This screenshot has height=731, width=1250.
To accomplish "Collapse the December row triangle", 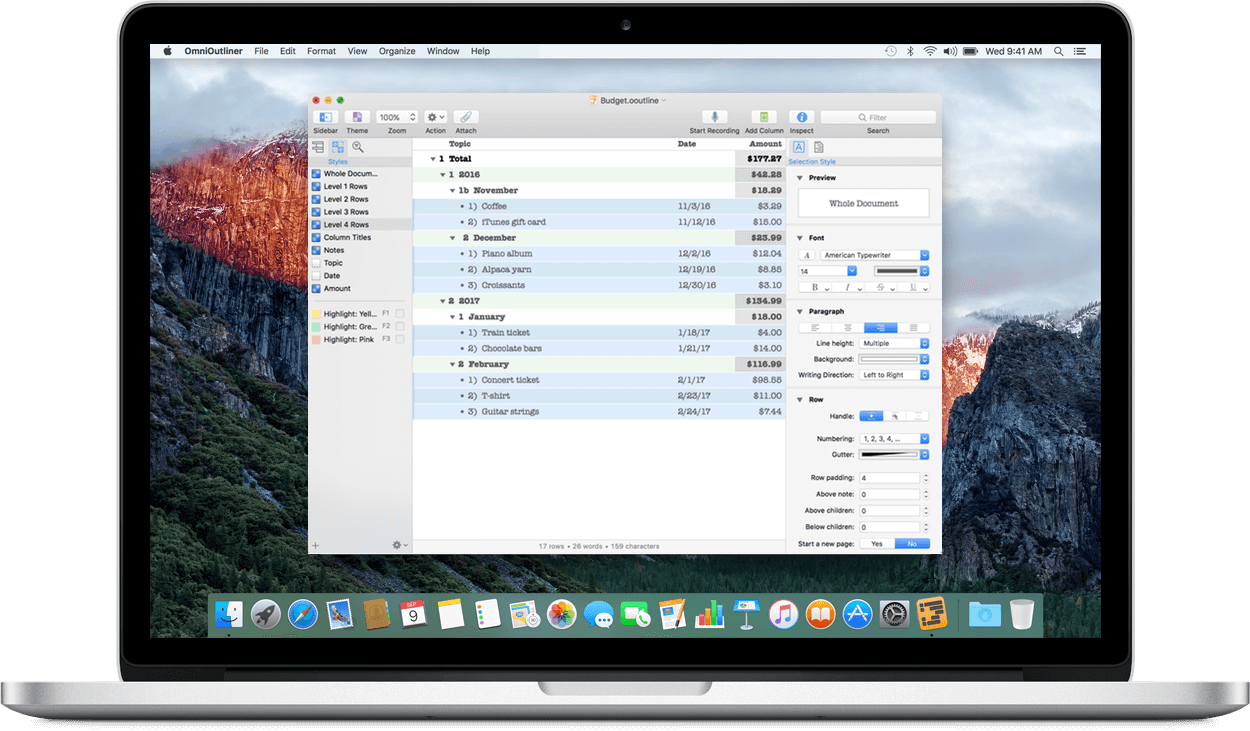I will [453, 238].
